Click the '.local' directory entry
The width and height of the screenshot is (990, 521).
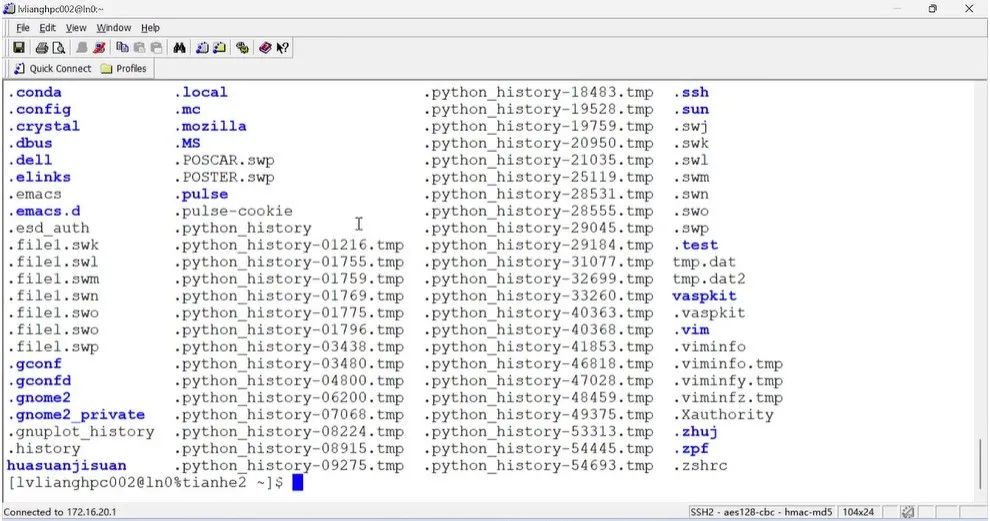[x=201, y=92]
